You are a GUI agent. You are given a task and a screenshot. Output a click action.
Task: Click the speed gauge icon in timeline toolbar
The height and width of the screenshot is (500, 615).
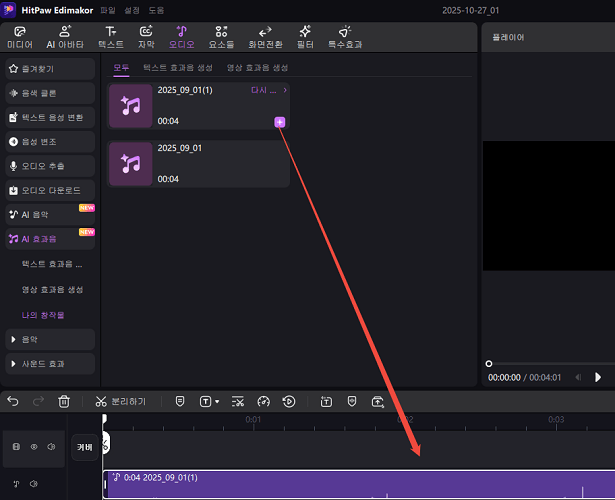pyautogui.click(x=264, y=401)
